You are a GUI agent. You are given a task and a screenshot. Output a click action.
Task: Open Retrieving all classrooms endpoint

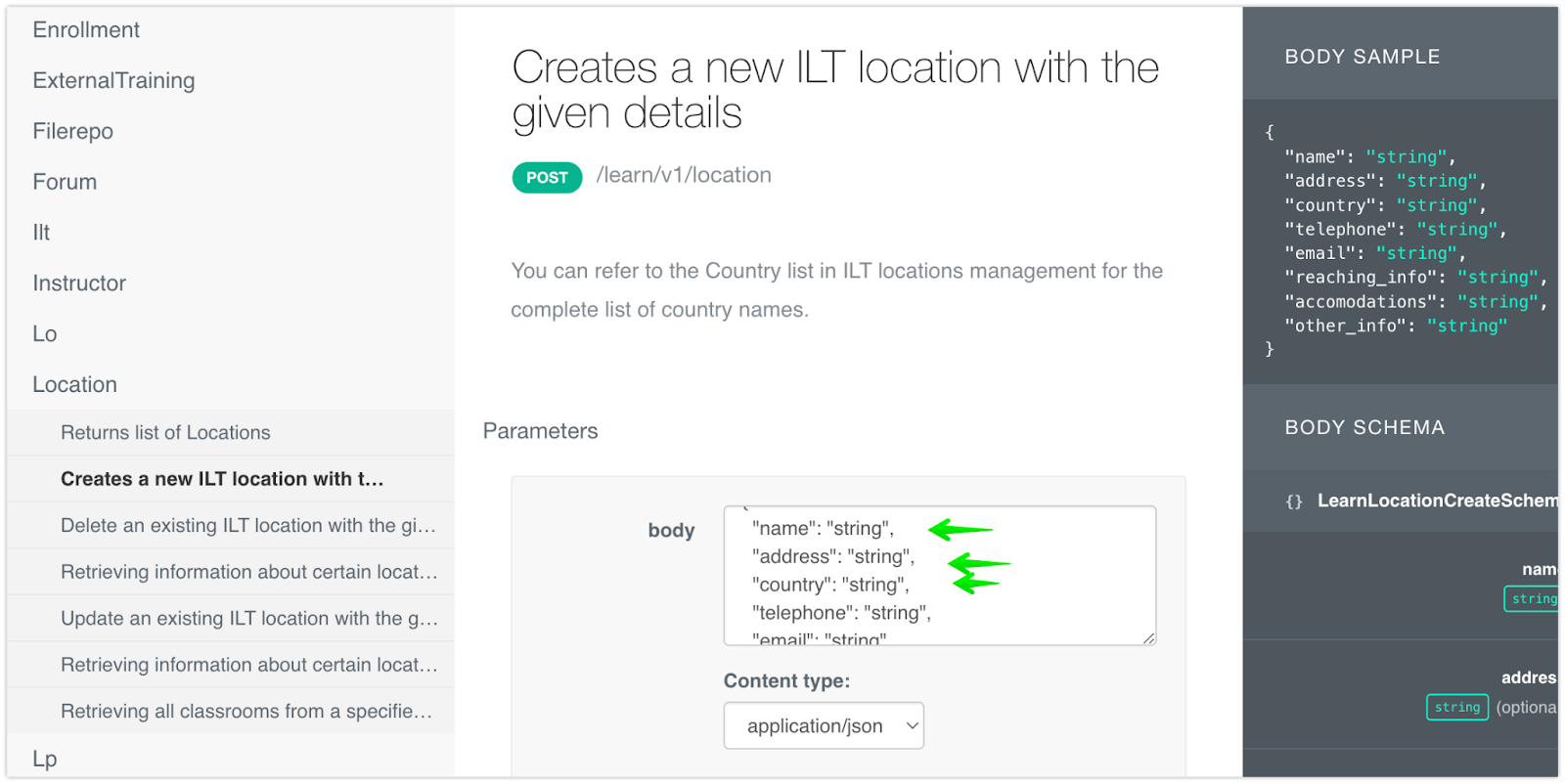(x=246, y=712)
